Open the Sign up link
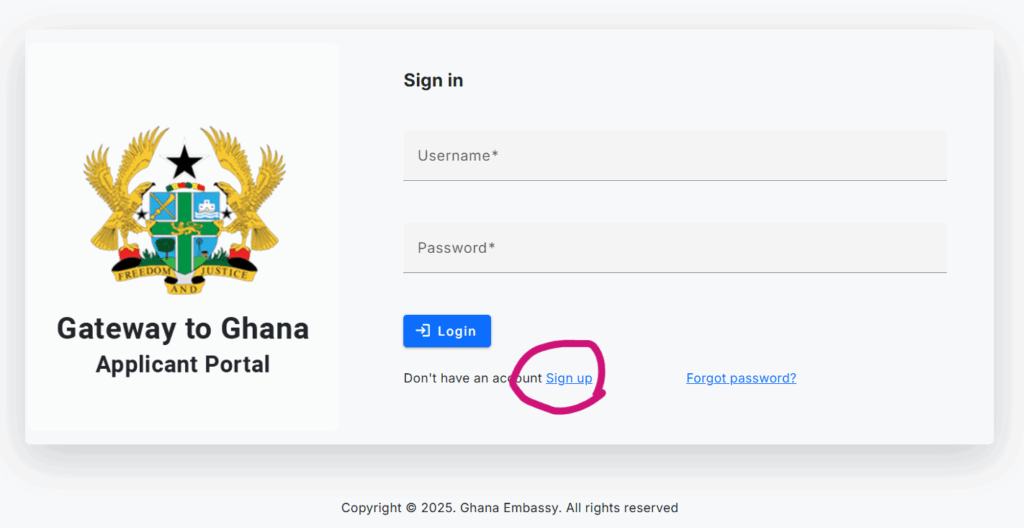 pyautogui.click(x=569, y=378)
